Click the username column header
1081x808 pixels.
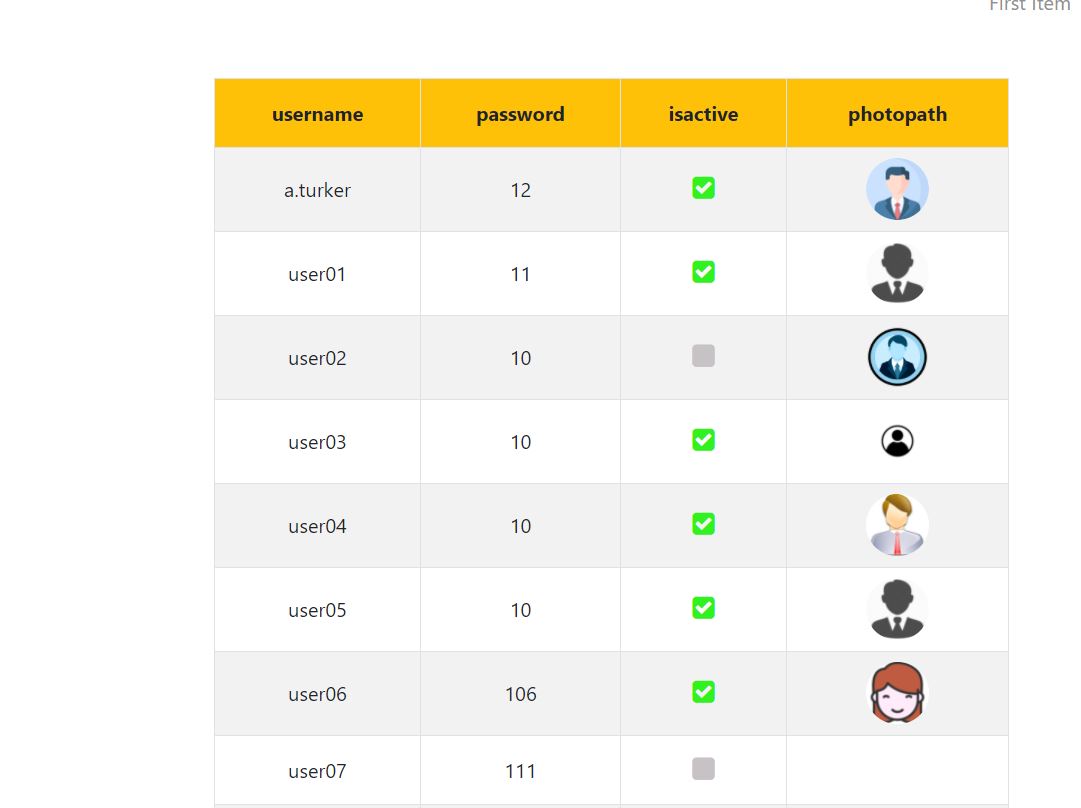(x=317, y=114)
